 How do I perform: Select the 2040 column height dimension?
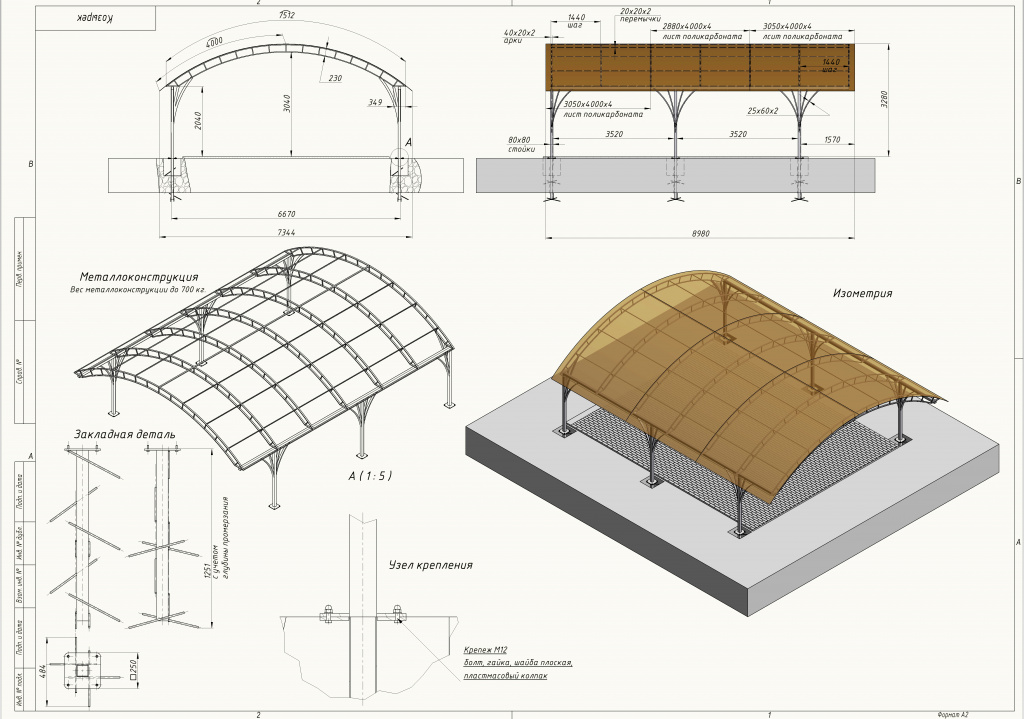pyautogui.click(x=198, y=121)
